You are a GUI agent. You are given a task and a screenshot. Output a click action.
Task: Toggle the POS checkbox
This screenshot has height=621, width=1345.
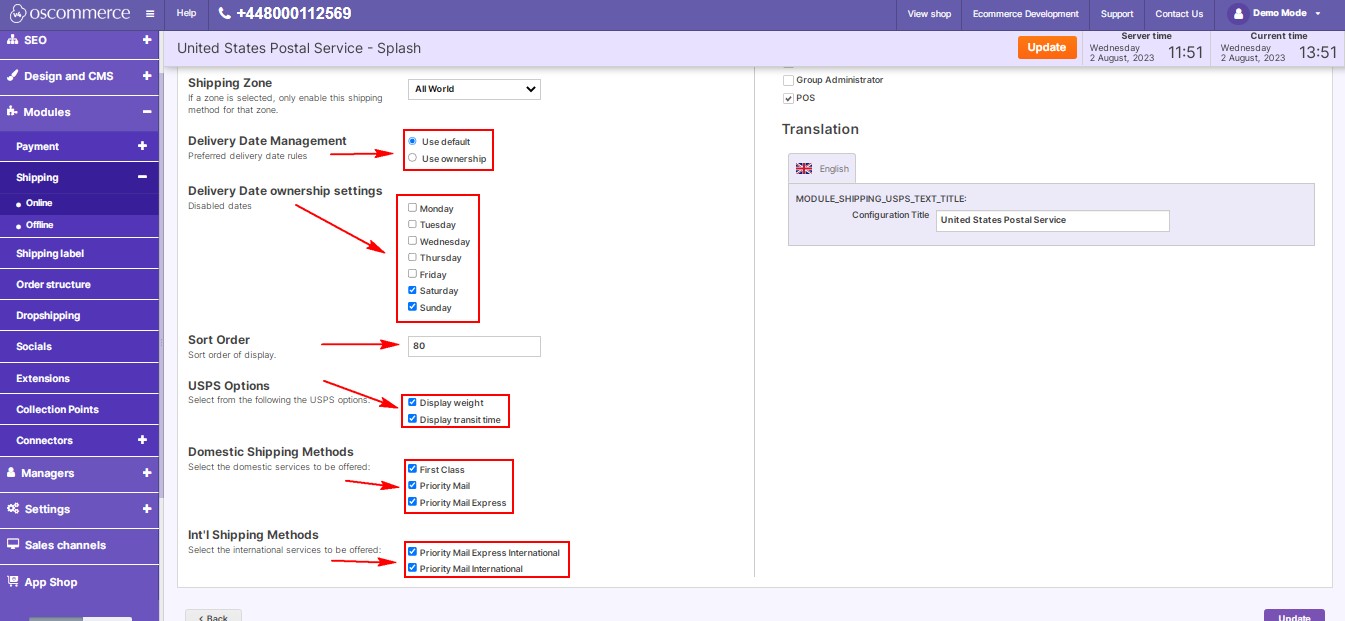click(x=788, y=98)
